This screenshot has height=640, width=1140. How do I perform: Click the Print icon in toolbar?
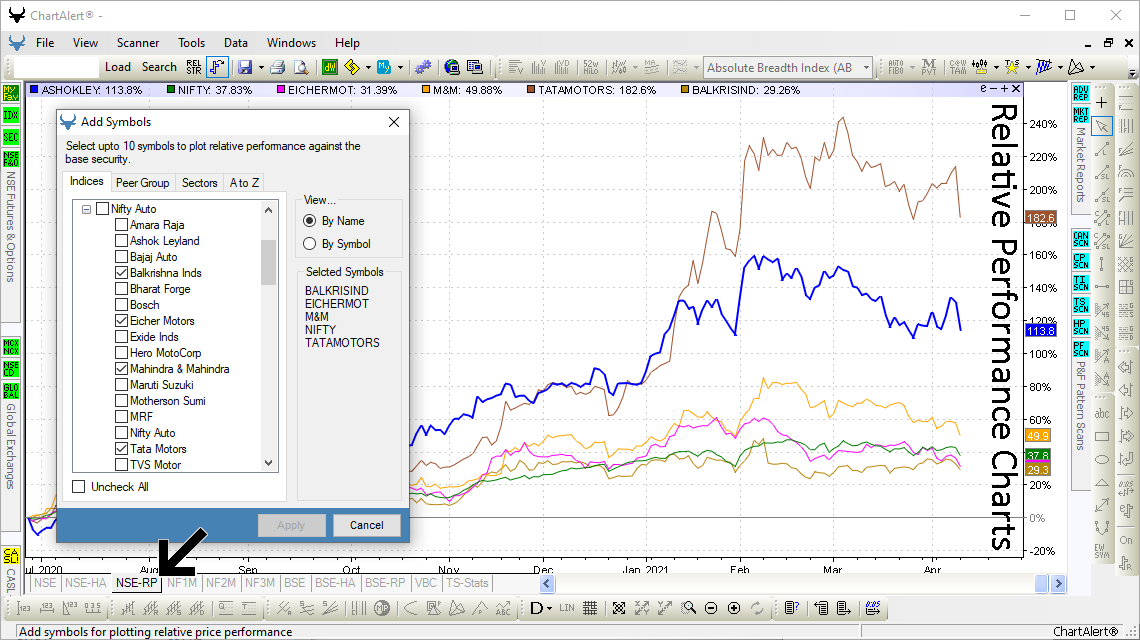[x=278, y=67]
